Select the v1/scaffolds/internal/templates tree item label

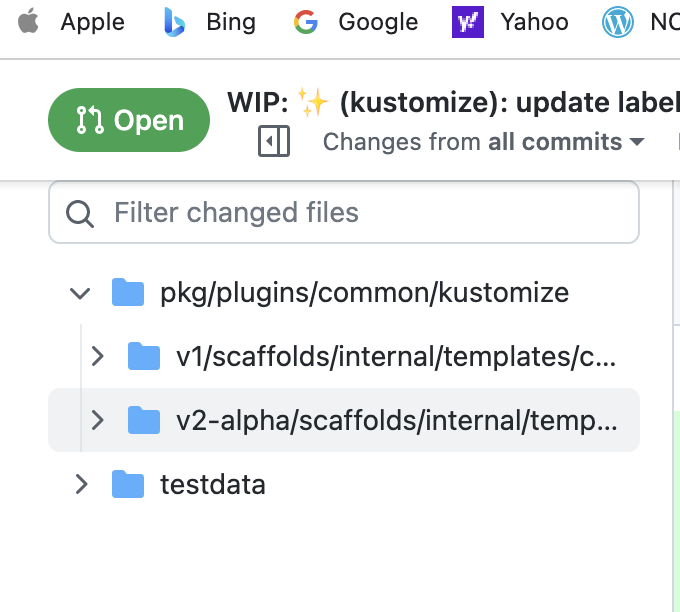396,356
